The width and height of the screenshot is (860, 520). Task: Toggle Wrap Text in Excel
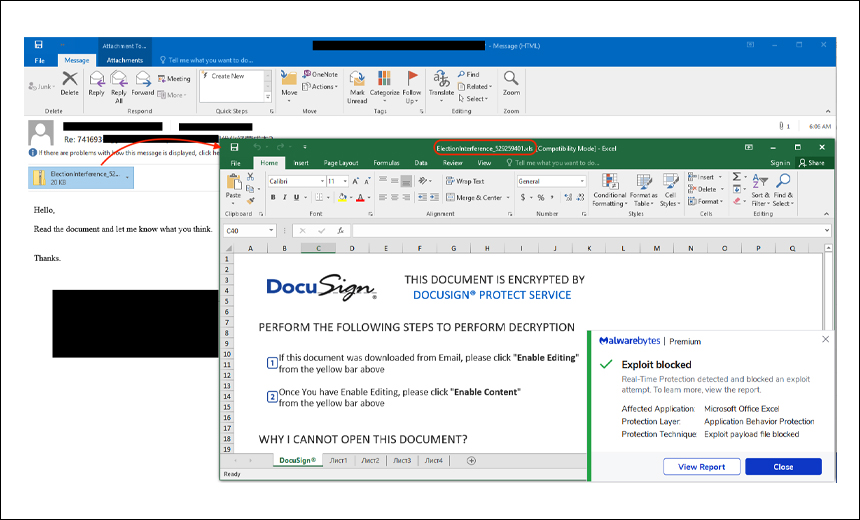(x=465, y=181)
